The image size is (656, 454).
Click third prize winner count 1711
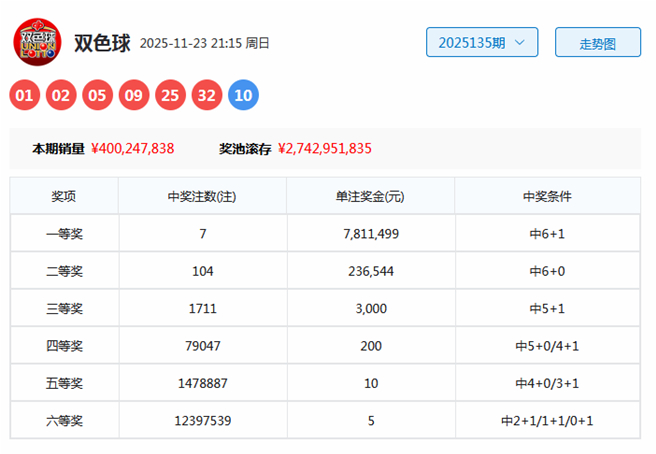click(203, 308)
